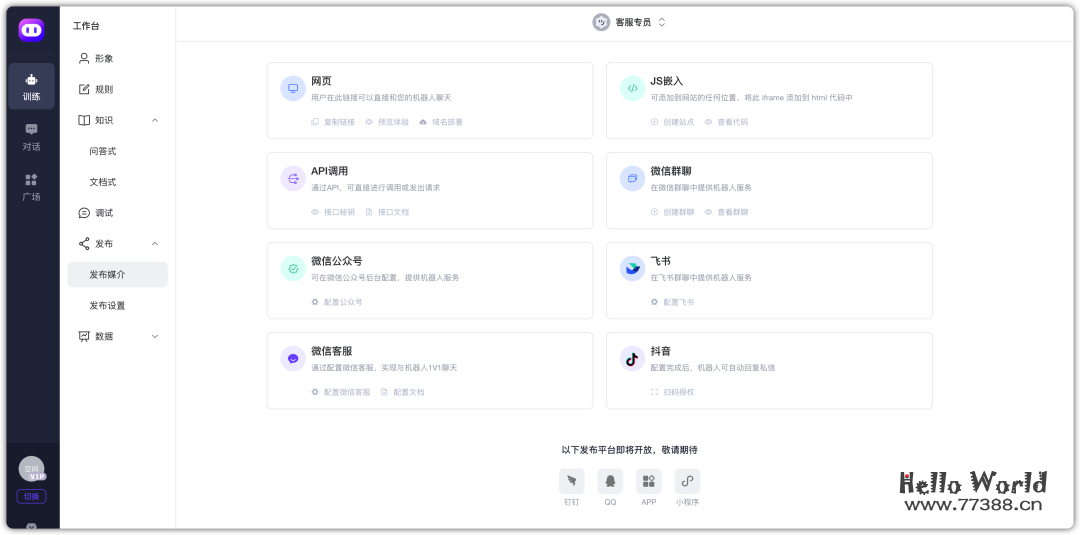Click 创建群聊 on the 微信群聊 card
This screenshot has height=535, width=1080.
[672, 212]
